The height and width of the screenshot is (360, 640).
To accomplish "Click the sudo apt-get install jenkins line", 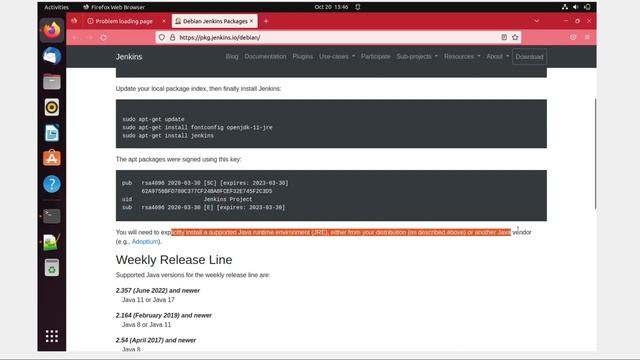I will tap(168, 136).
